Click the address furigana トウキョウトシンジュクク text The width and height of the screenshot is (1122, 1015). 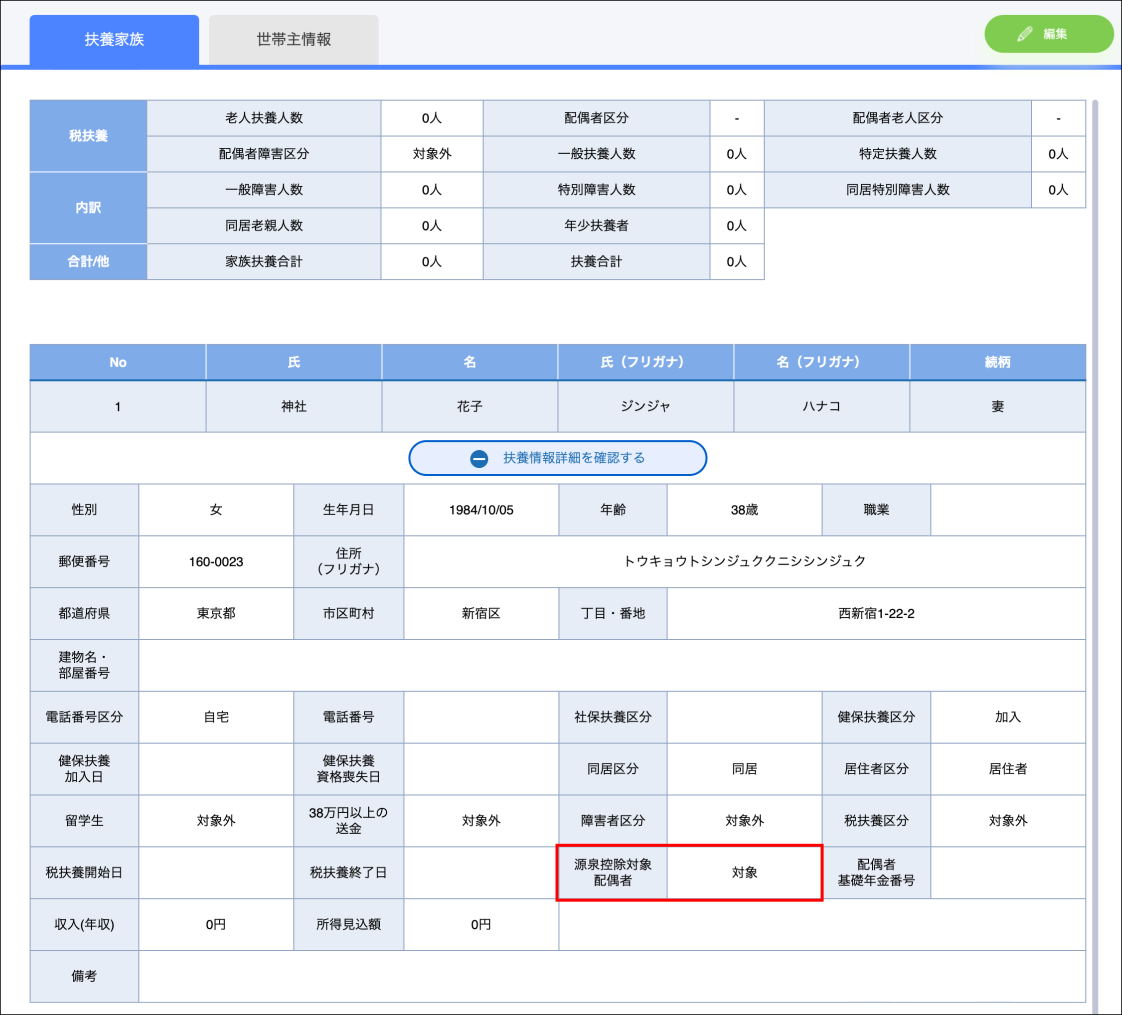744,562
